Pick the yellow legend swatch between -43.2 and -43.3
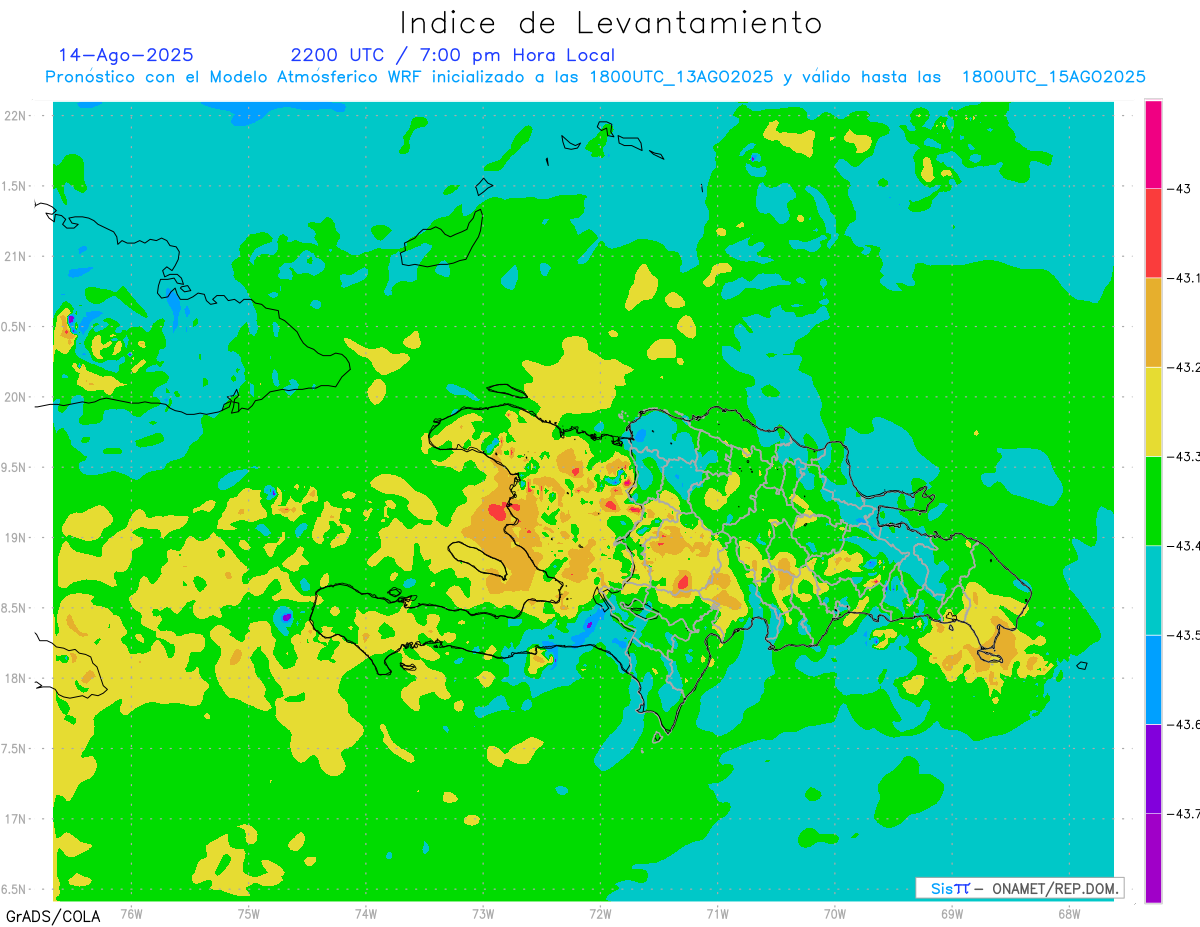Viewport: 1200px width, 927px height. pyautogui.click(x=1153, y=411)
